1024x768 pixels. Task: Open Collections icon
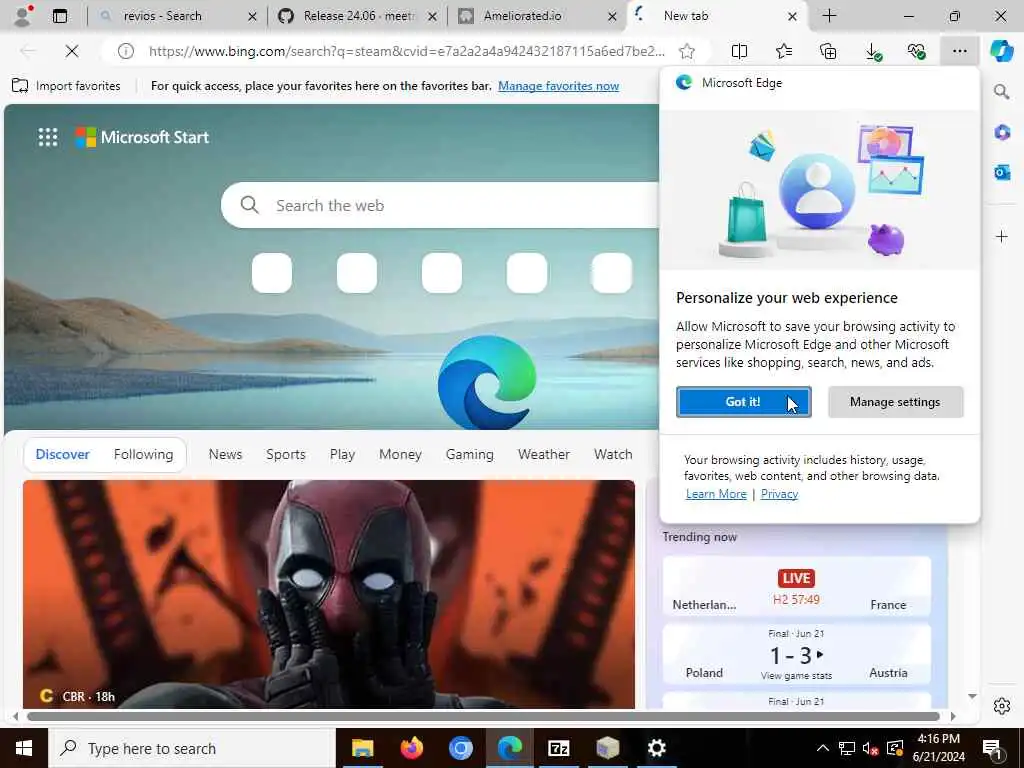(x=828, y=51)
